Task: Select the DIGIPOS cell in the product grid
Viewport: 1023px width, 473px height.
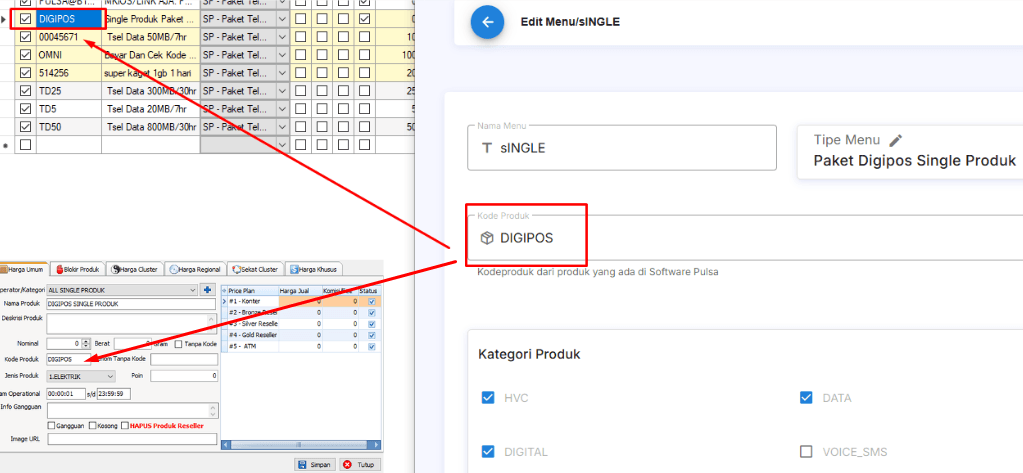Action: (x=69, y=20)
